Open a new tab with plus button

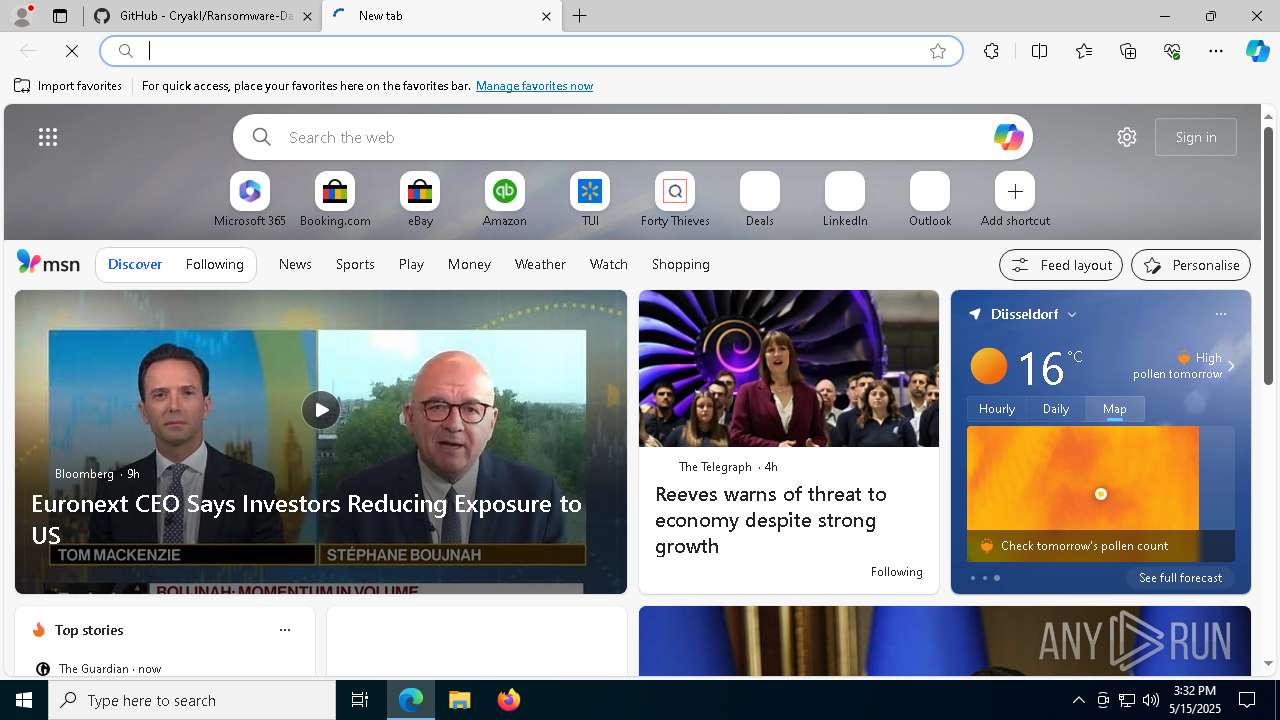click(x=580, y=16)
